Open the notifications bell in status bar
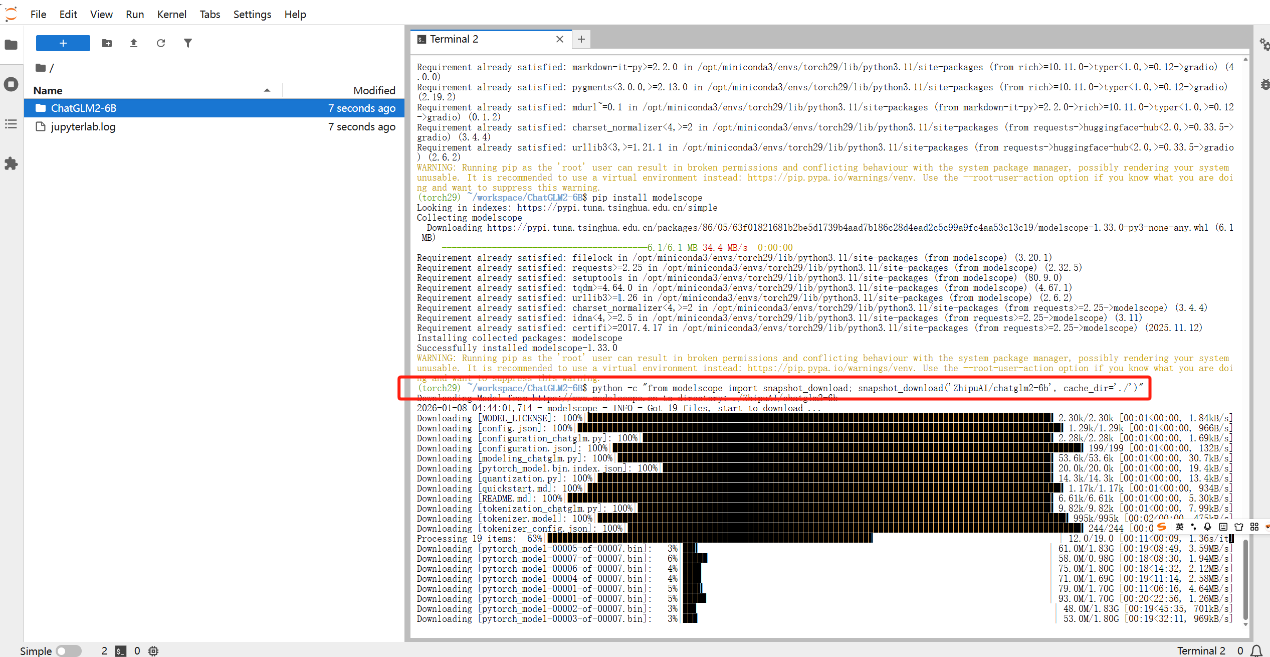This screenshot has height=657, width=1270. 1257,651
